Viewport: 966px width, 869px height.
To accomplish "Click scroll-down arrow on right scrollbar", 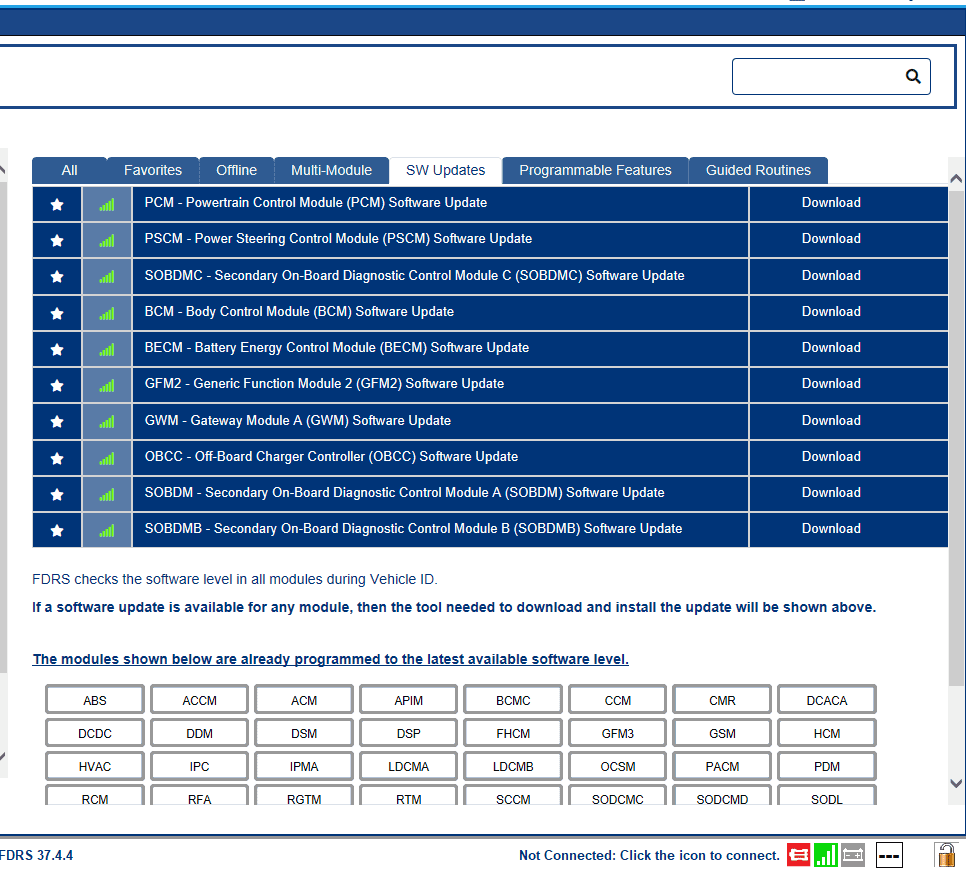I will pos(956,783).
